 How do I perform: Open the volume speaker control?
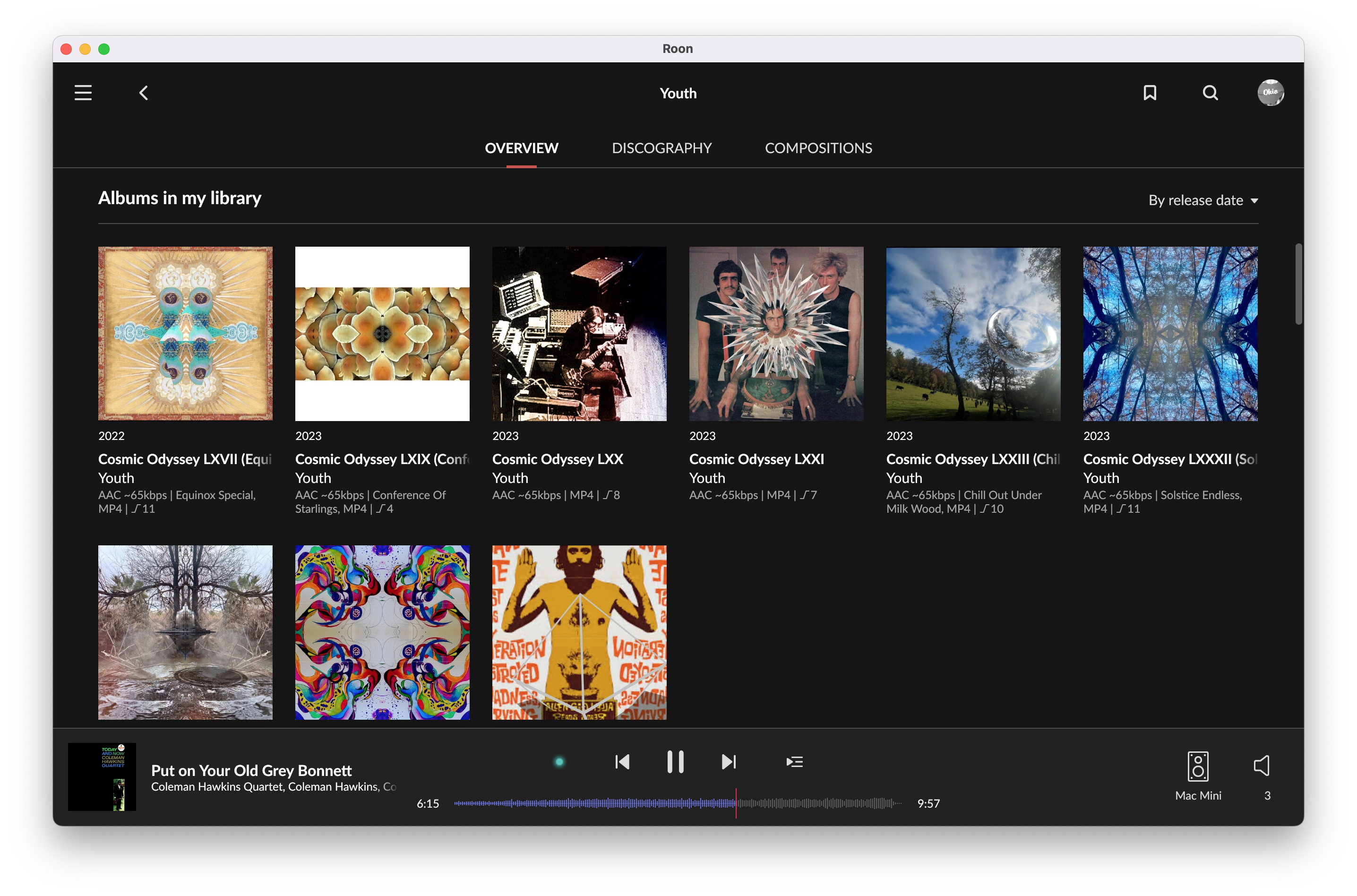(x=1261, y=766)
